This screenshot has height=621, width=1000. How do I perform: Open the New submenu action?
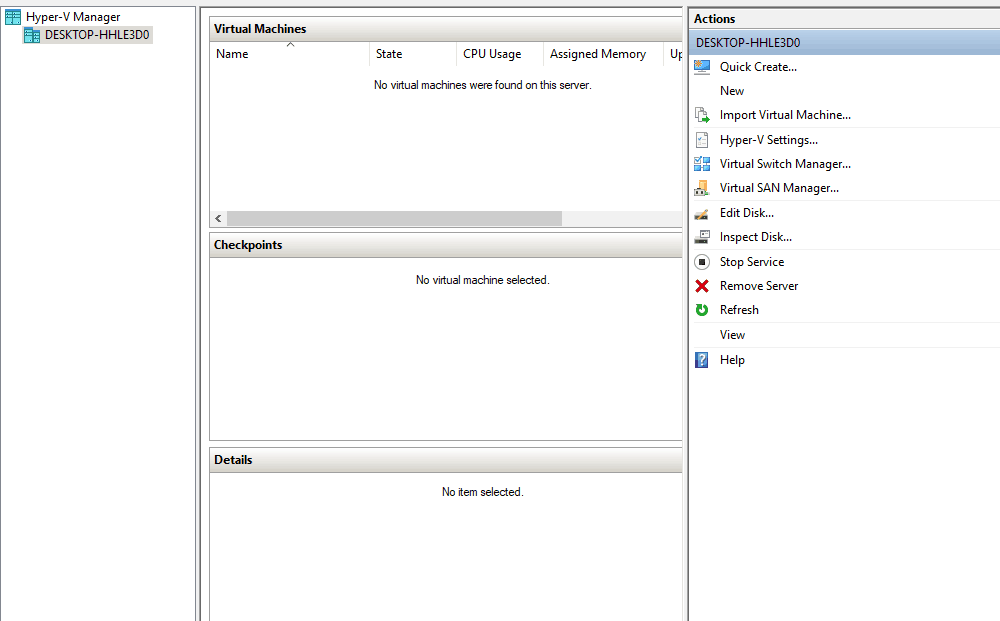pos(732,91)
